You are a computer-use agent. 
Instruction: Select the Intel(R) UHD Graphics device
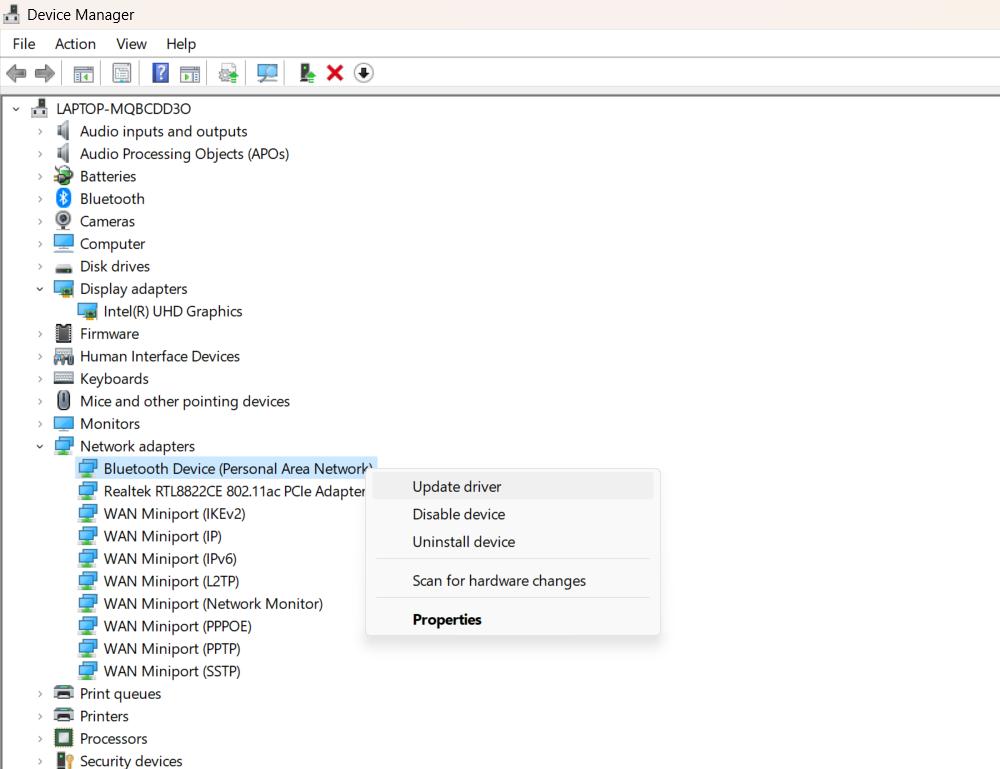click(175, 311)
